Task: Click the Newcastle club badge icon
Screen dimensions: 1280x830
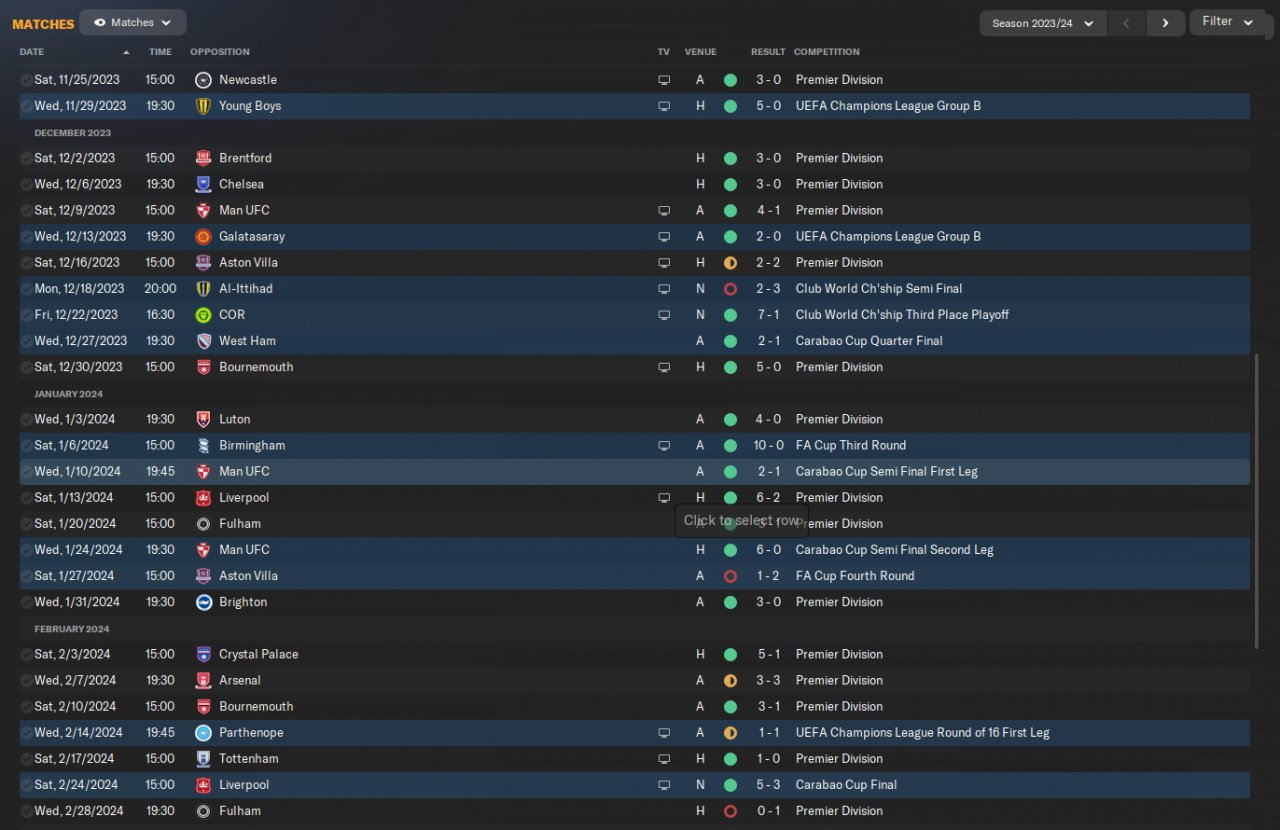Action: click(203, 80)
